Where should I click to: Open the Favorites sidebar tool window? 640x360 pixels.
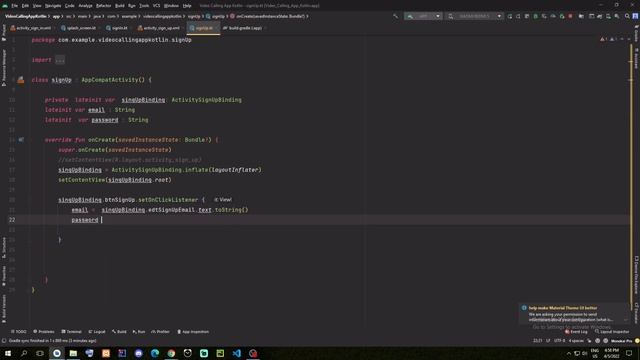pyautogui.click(x=4, y=276)
